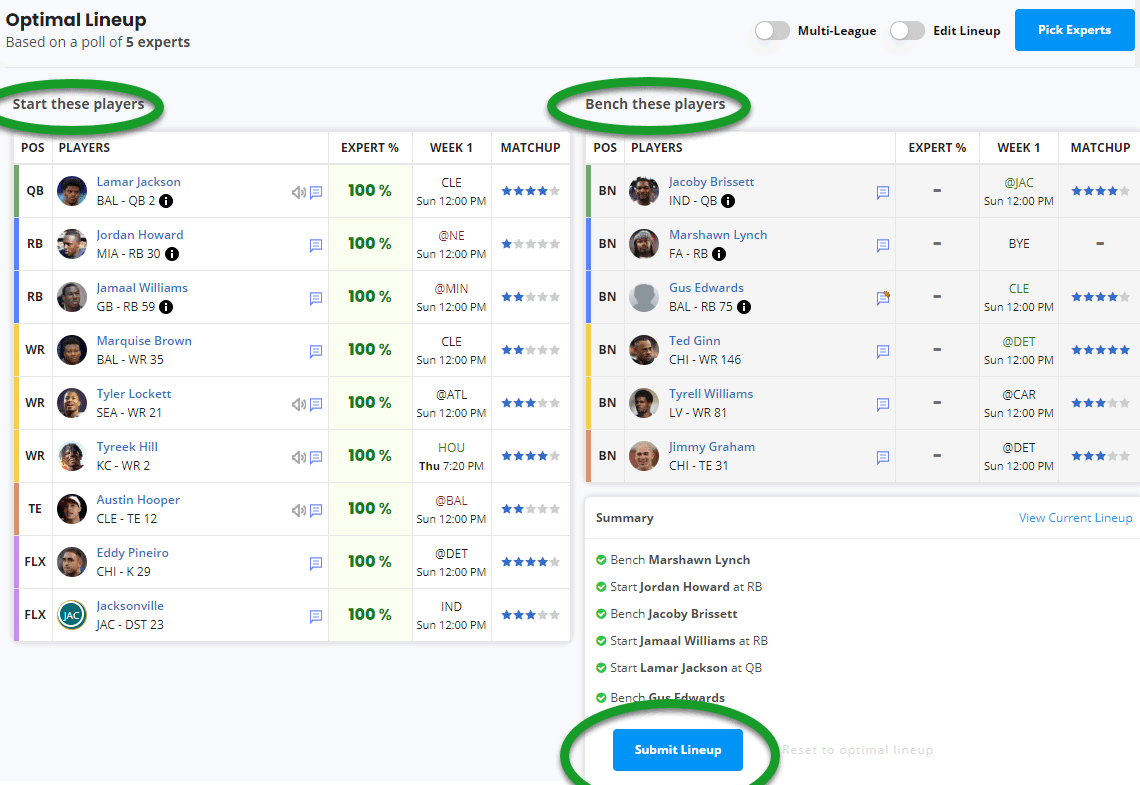Open Austin Hooper player link
The width and height of the screenshot is (1140, 785).
(x=138, y=500)
